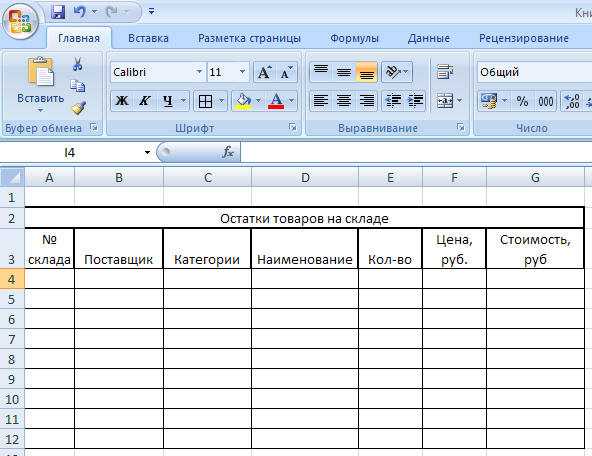Copy selection with the copy icon
Screen dimensions: 592x456
78,86
